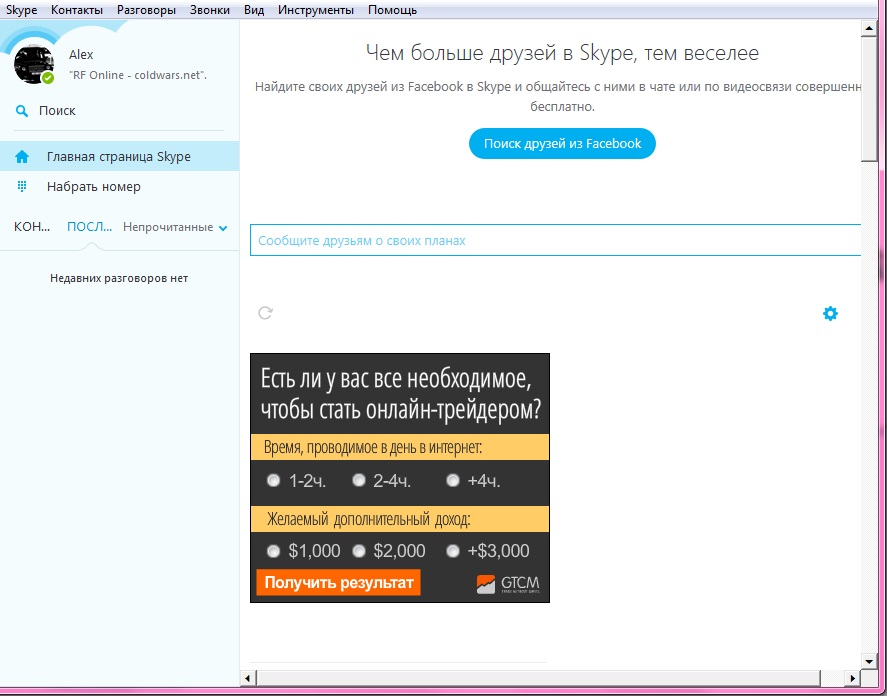The height and width of the screenshot is (696, 887).
Task: Click the green online status badge
Action: 48,78
